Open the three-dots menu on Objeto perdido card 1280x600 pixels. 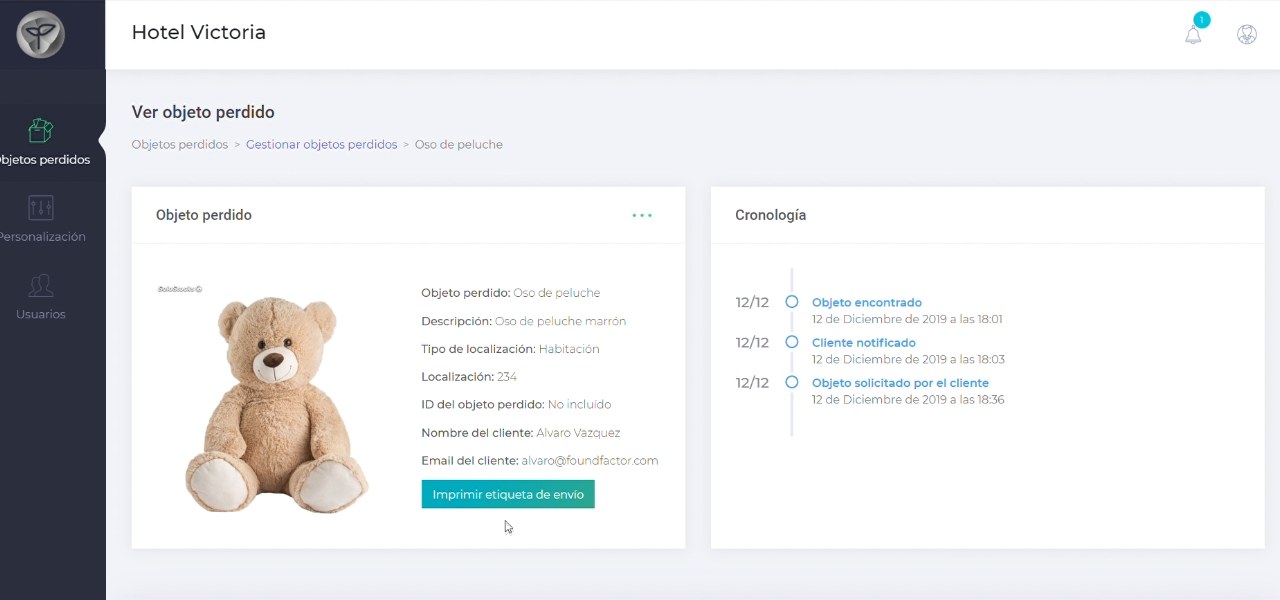pos(642,215)
